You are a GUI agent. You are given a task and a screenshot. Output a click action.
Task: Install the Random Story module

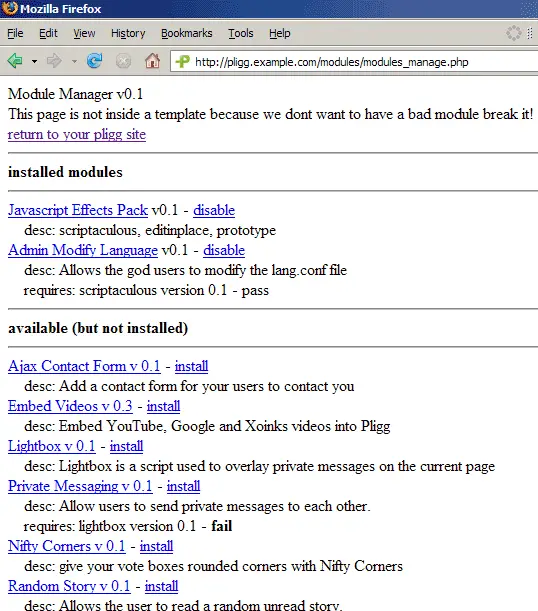tap(161, 586)
